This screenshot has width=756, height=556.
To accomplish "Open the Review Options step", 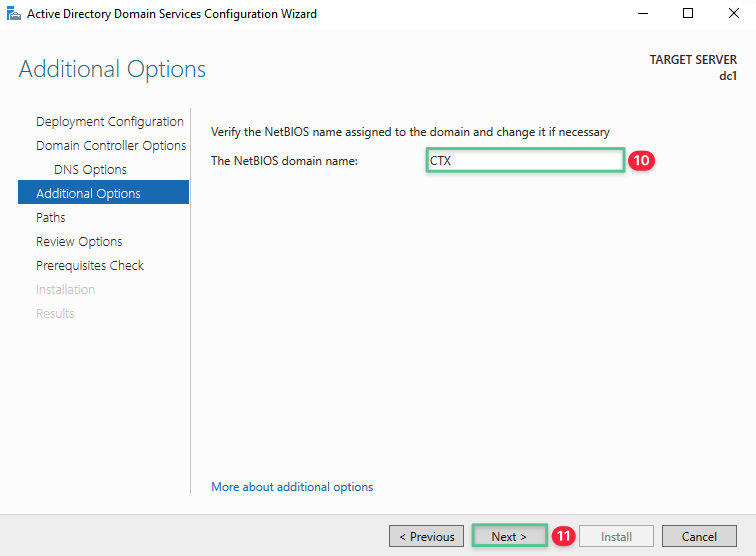I will pyautogui.click(x=79, y=242).
